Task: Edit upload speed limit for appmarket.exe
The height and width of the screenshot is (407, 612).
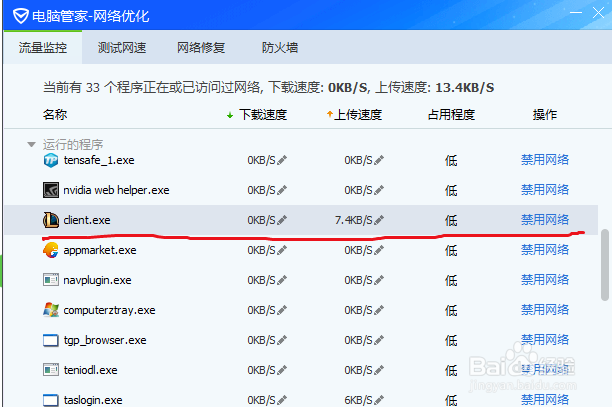Action: tap(379, 250)
